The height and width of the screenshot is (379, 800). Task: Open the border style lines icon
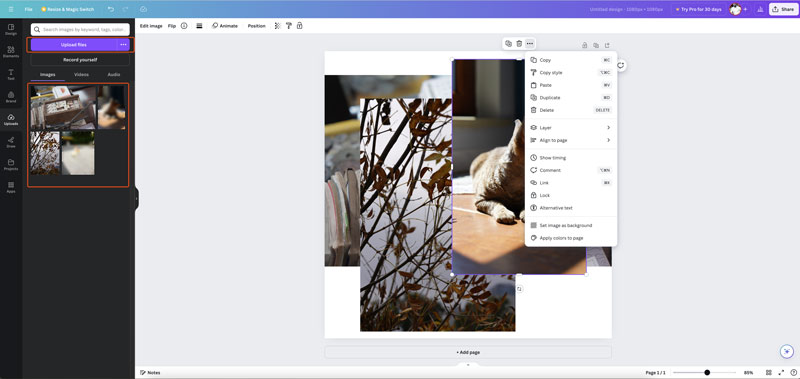click(x=199, y=26)
